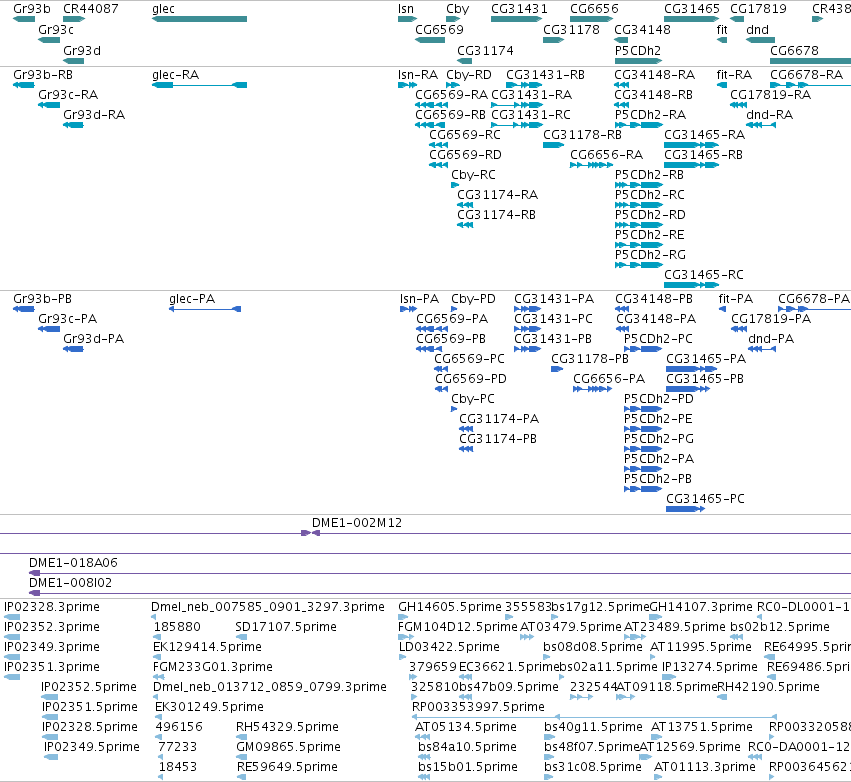
Task: Select the dnd gene label
Action: pyautogui.click(x=758, y=30)
